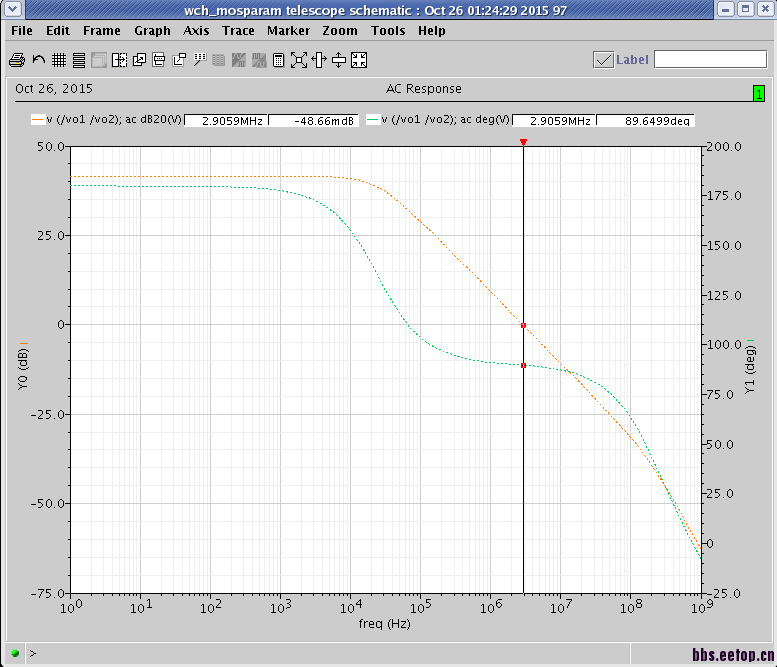Click the freq (Hz) x-axis label

385,623
